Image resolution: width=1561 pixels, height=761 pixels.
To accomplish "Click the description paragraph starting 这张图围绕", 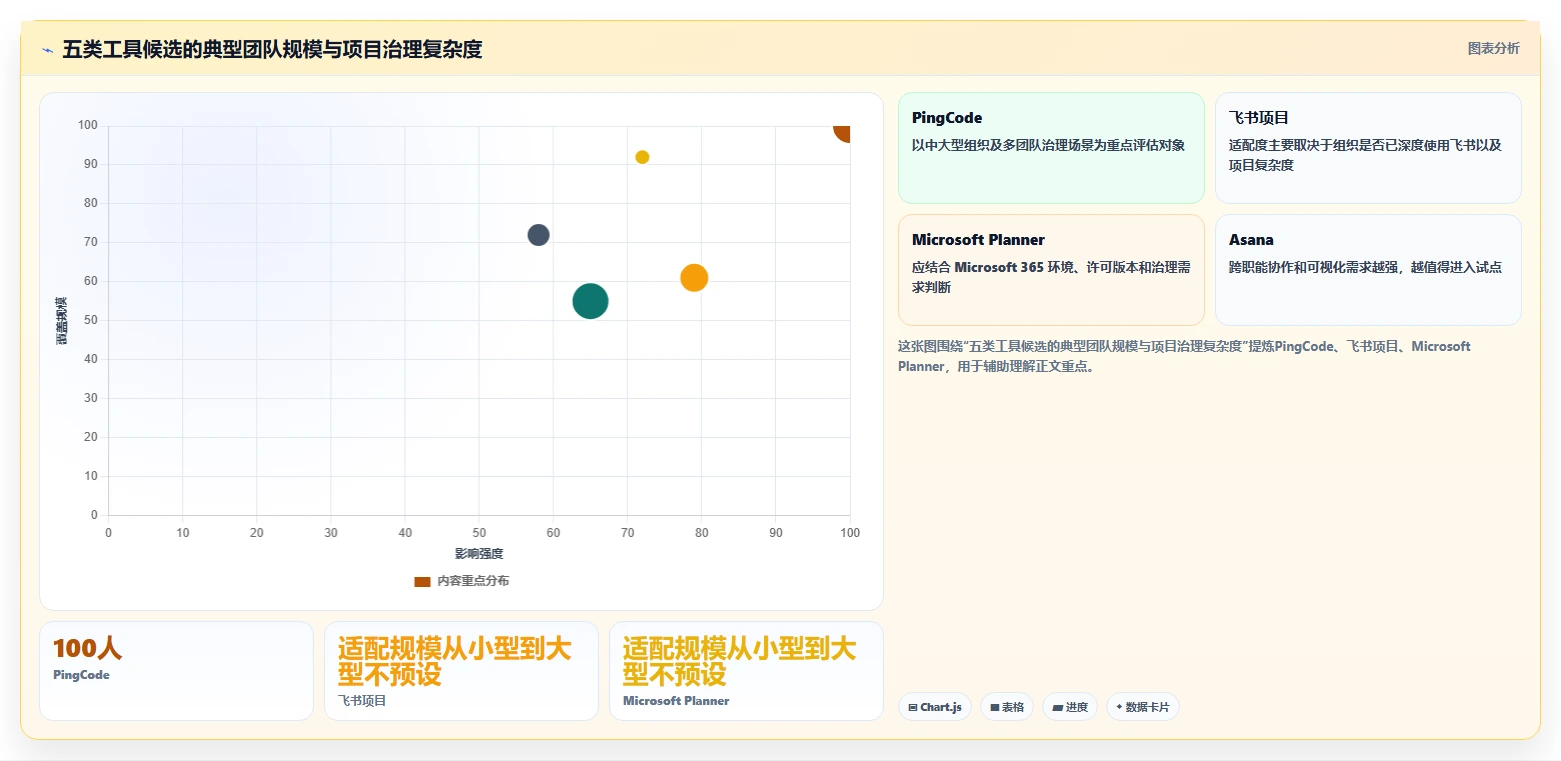I will 1184,356.
